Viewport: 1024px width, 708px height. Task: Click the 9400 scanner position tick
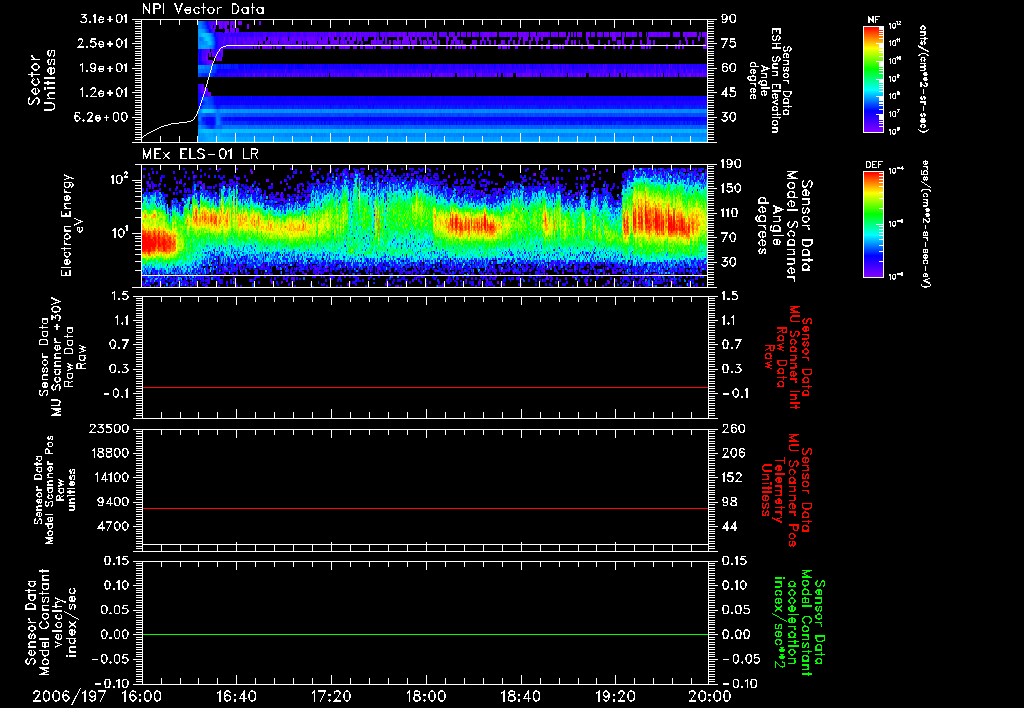(x=113, y=502)
